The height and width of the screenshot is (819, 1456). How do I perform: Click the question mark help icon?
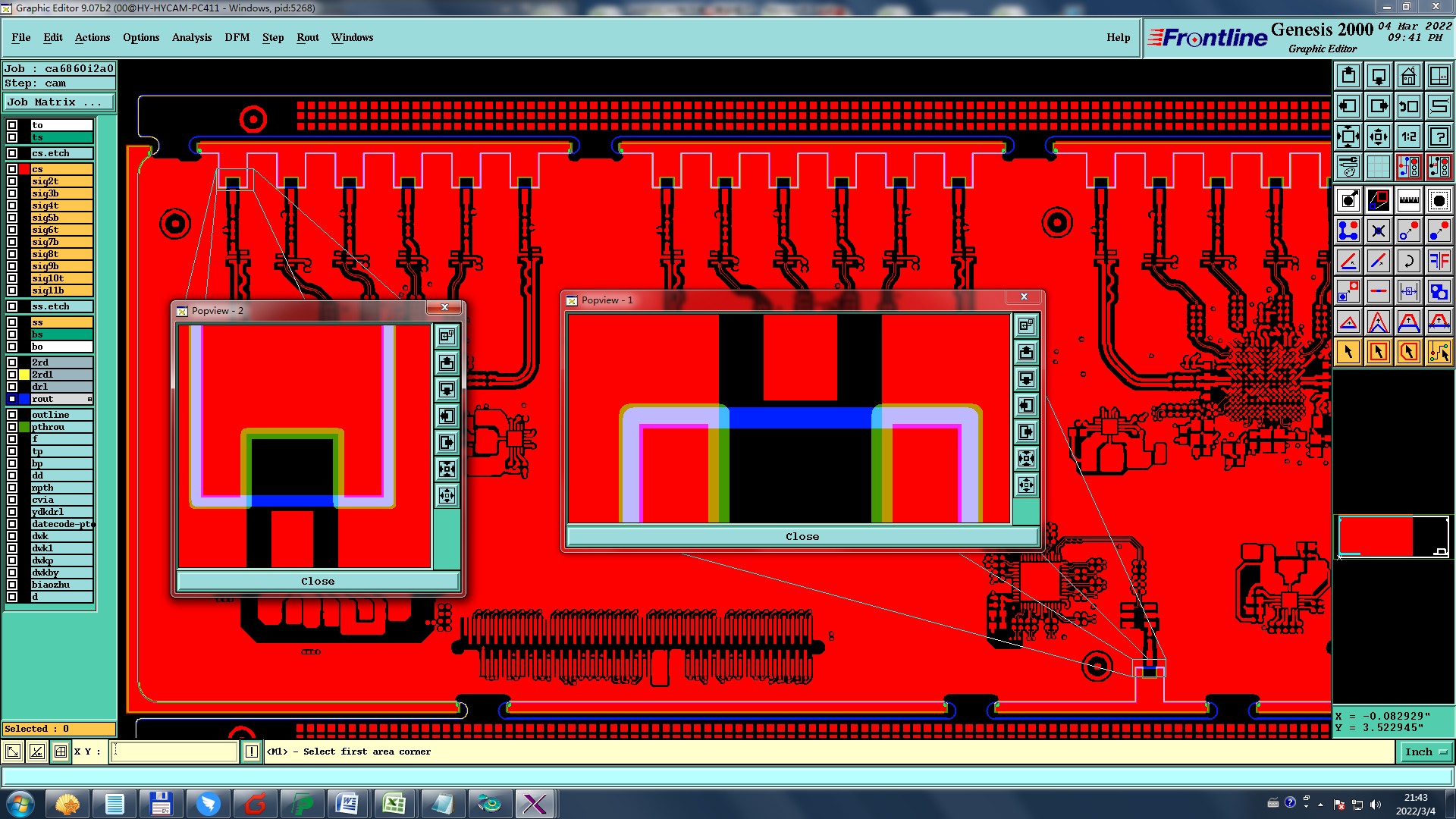click(1439, 136)
